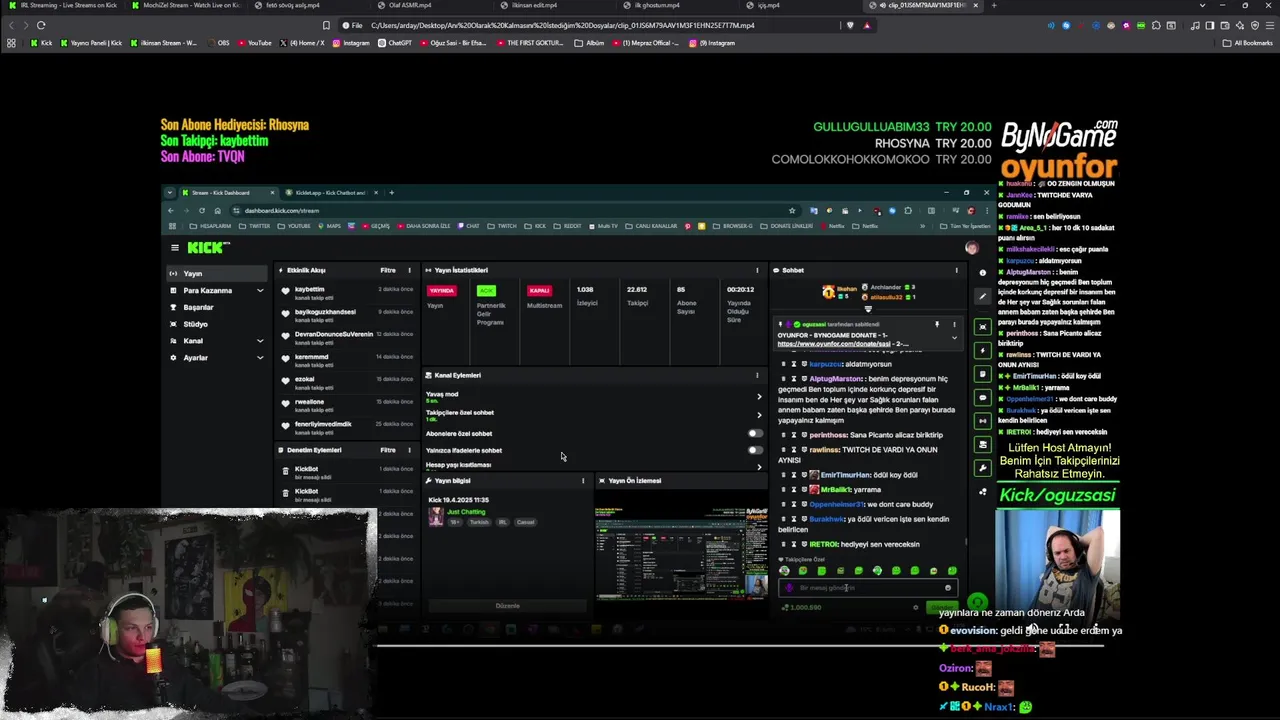Open Yayın İstatistikleri three-dot menu

pos(757,270)
